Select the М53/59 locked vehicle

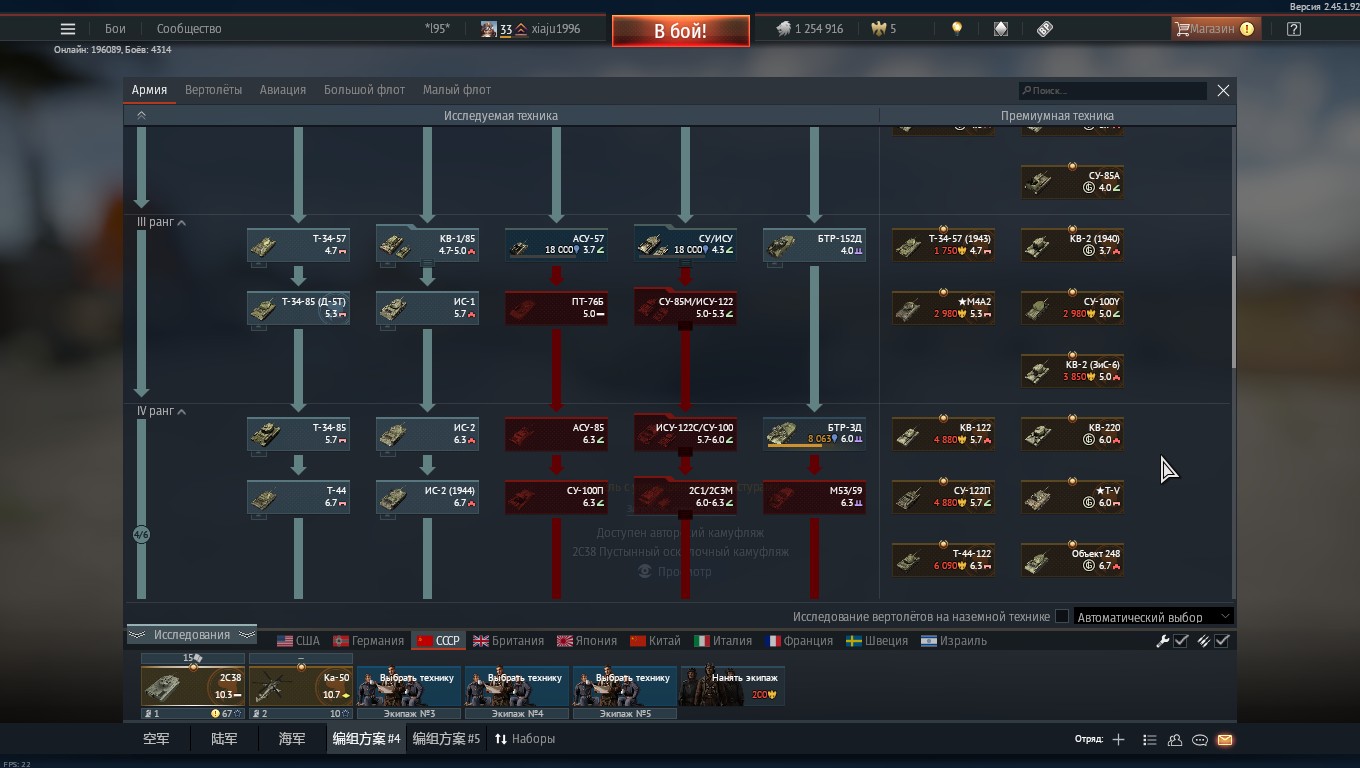click(814, 497)
